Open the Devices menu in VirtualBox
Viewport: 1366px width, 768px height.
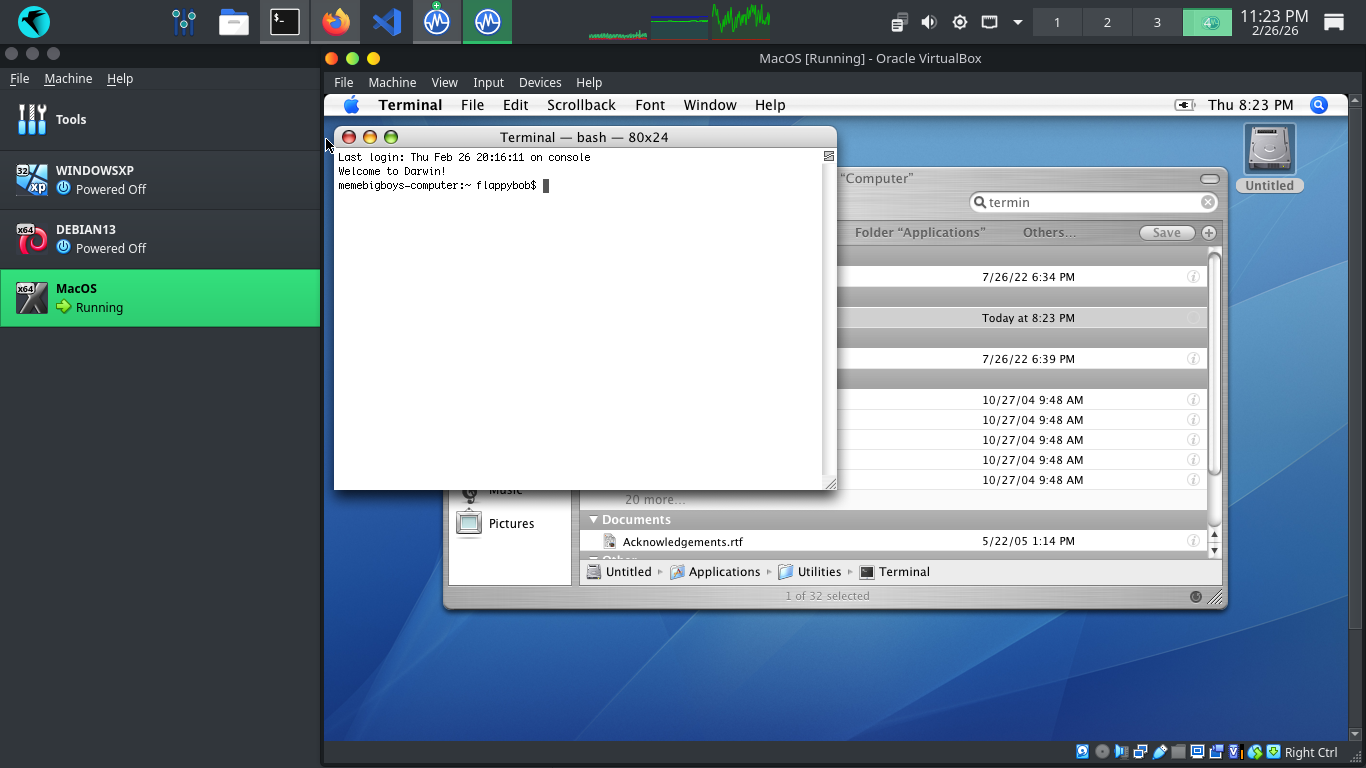coord(540,82)
